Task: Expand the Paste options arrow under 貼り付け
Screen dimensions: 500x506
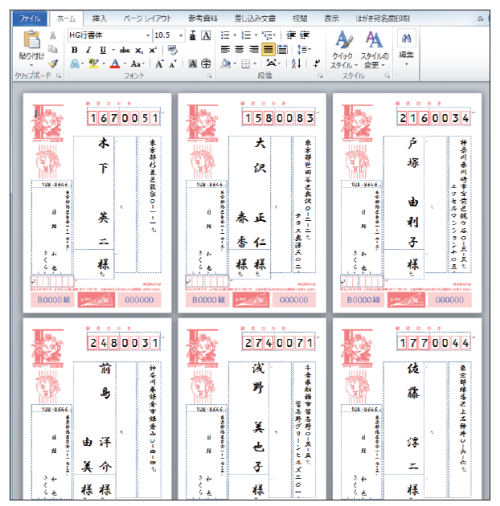Action: point(32,64)
